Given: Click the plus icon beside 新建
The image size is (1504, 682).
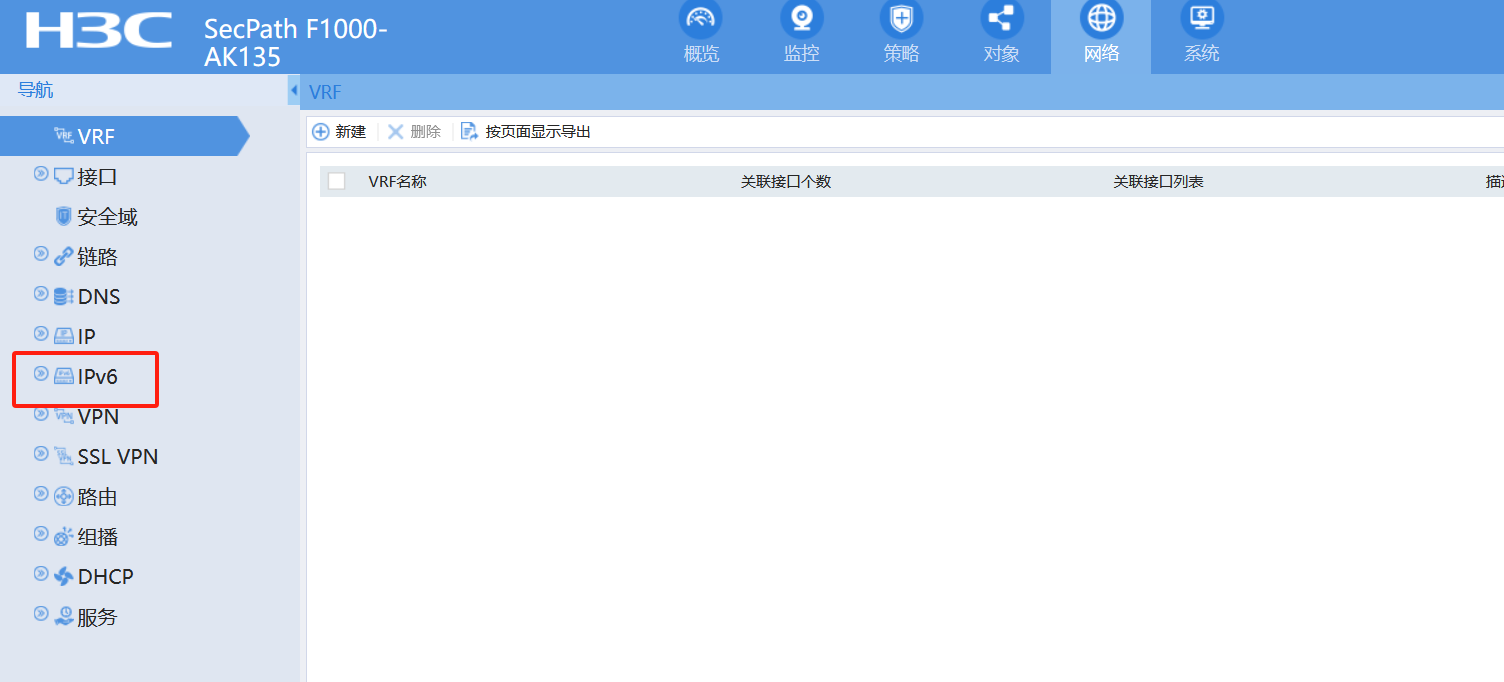Looking at the screenshot, I should click(x=321, y=132).
